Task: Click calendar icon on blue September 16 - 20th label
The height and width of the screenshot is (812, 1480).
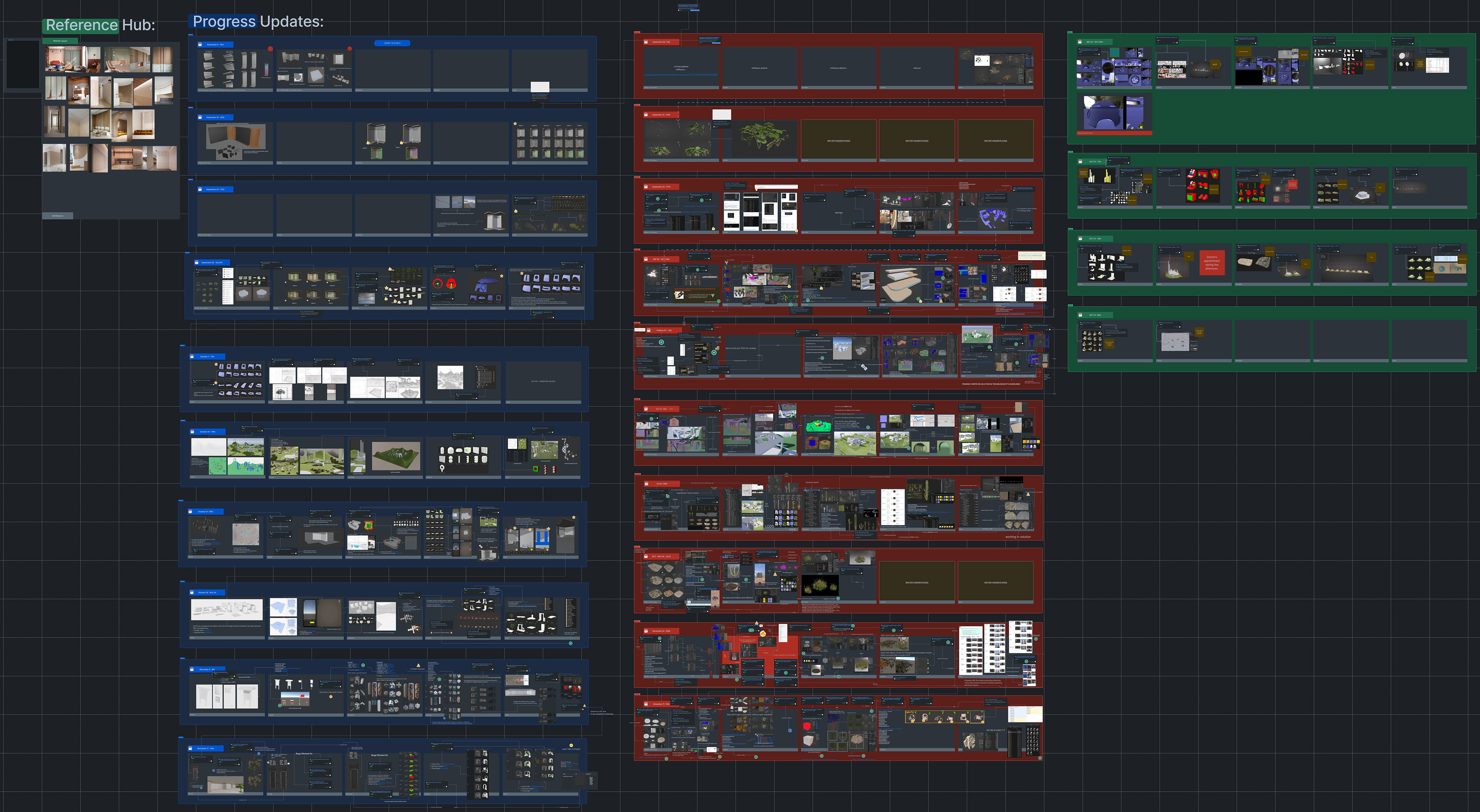Action: 200,117
